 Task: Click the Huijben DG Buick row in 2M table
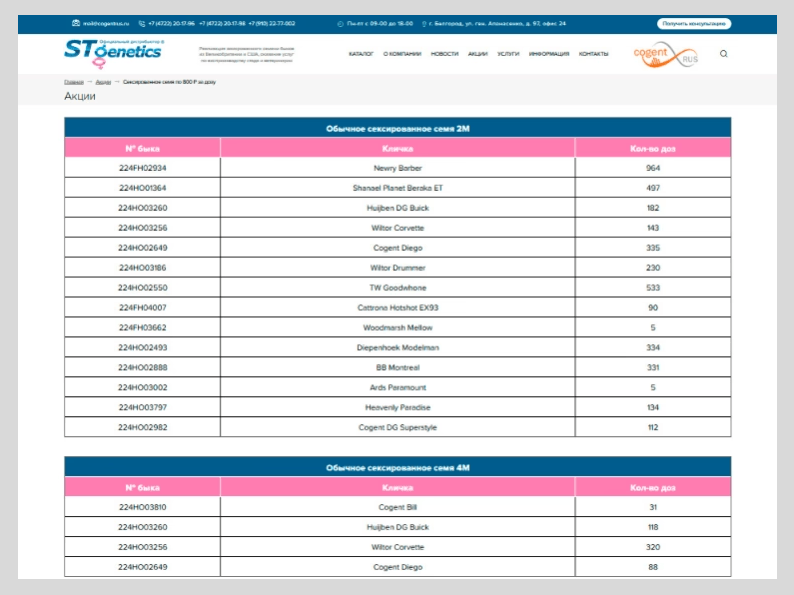(x=398, y=208)
